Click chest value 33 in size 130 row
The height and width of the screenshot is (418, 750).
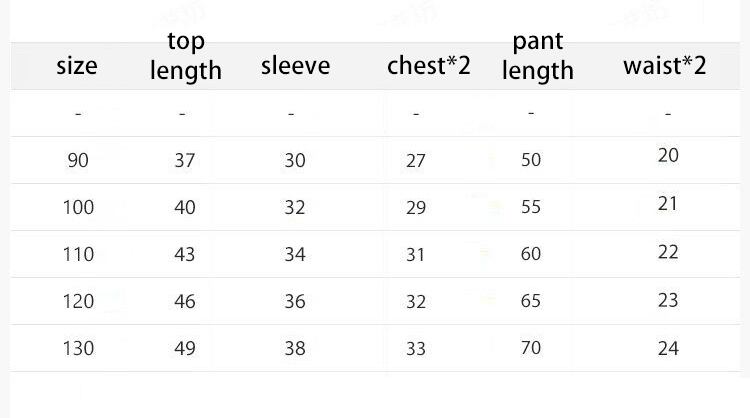416,349
